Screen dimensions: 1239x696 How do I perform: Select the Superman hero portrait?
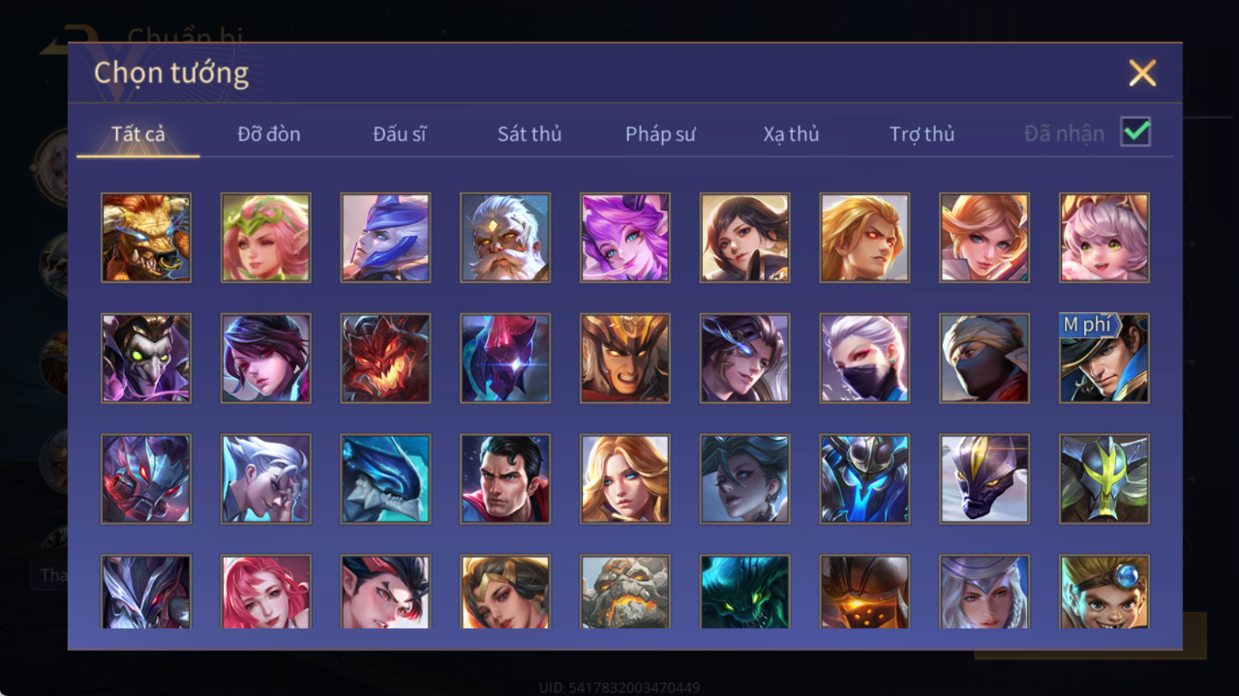505,479
